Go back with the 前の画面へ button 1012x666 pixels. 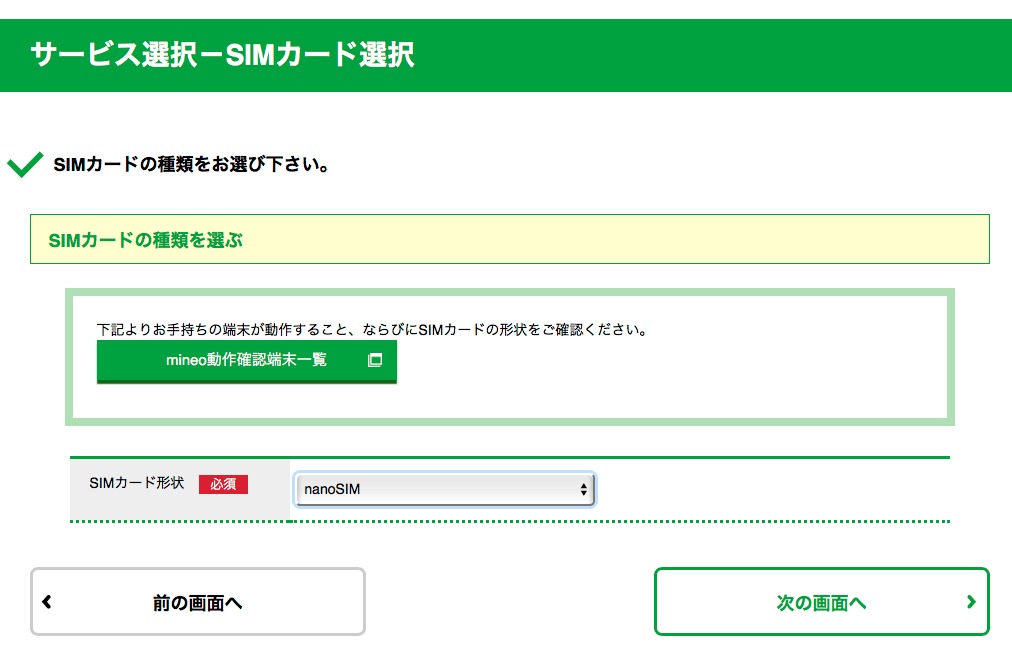tap(198, 601)
